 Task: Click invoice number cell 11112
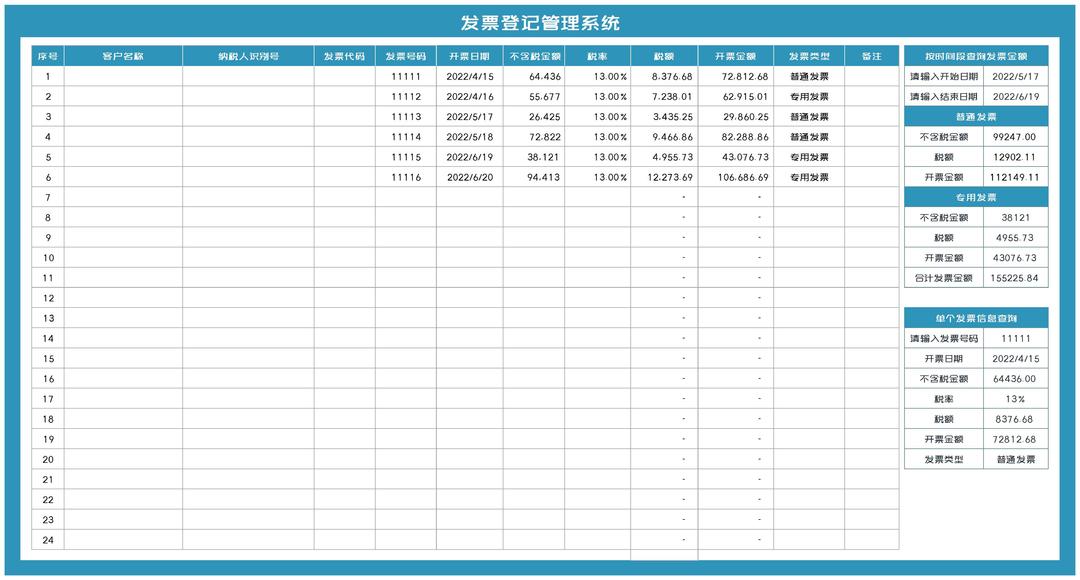click(x=406, y=96)
